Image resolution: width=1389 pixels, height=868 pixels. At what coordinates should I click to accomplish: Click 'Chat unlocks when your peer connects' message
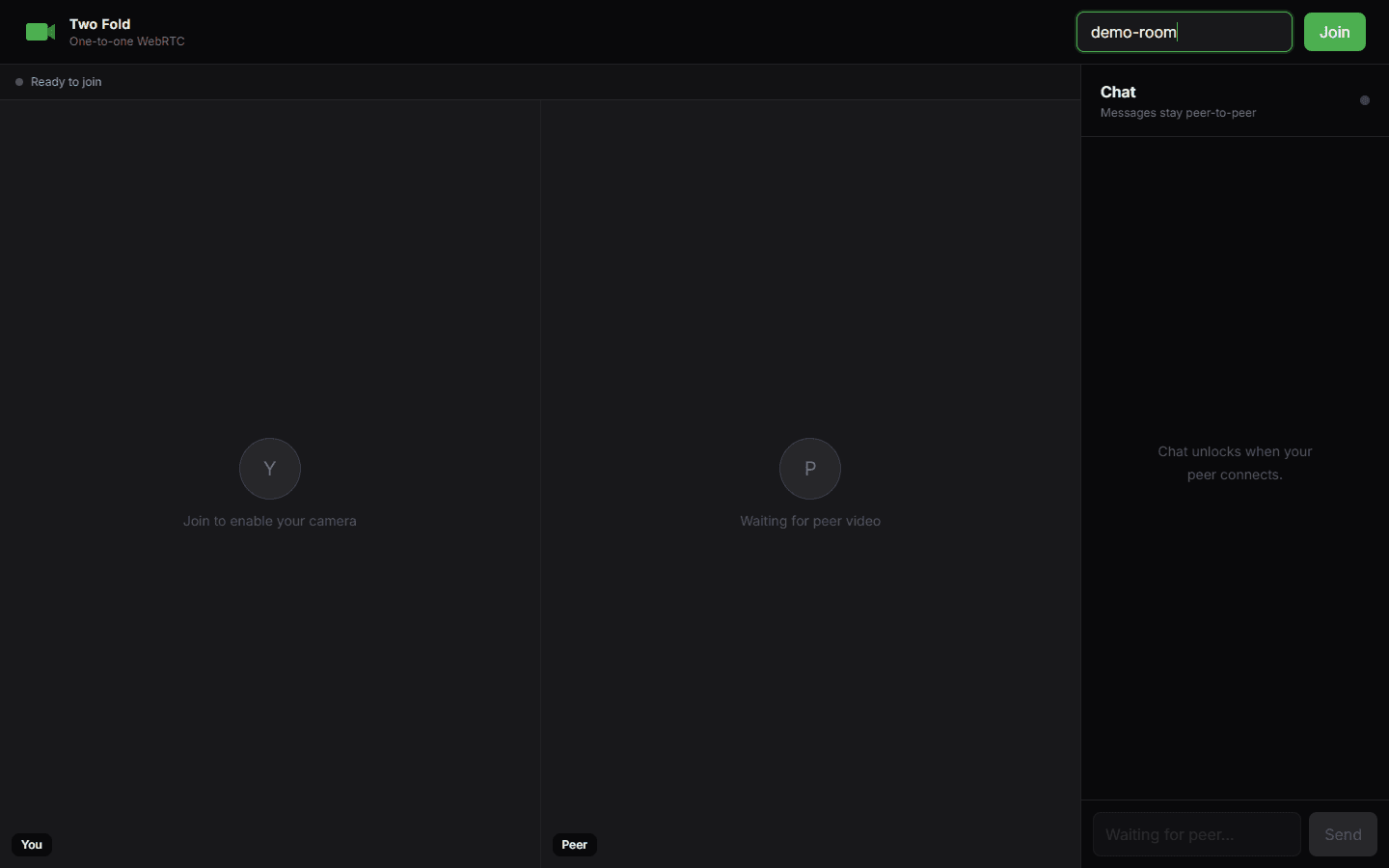pos(1235,463)
